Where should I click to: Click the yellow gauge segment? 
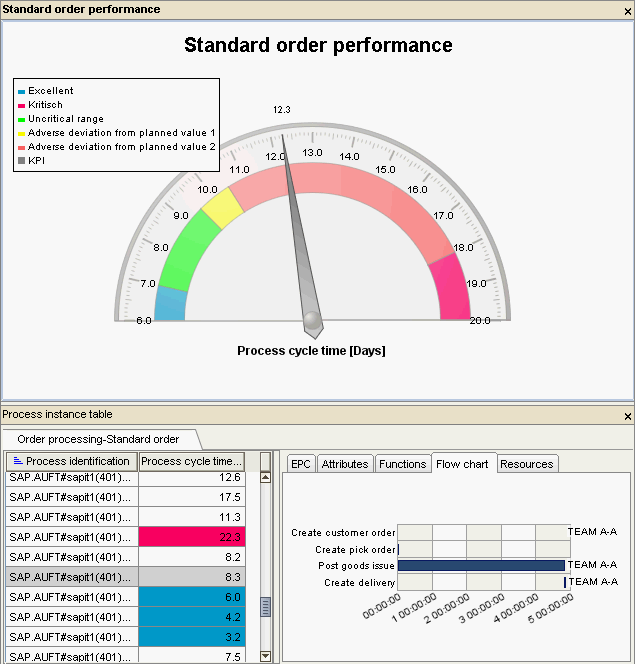coord(223,208)
